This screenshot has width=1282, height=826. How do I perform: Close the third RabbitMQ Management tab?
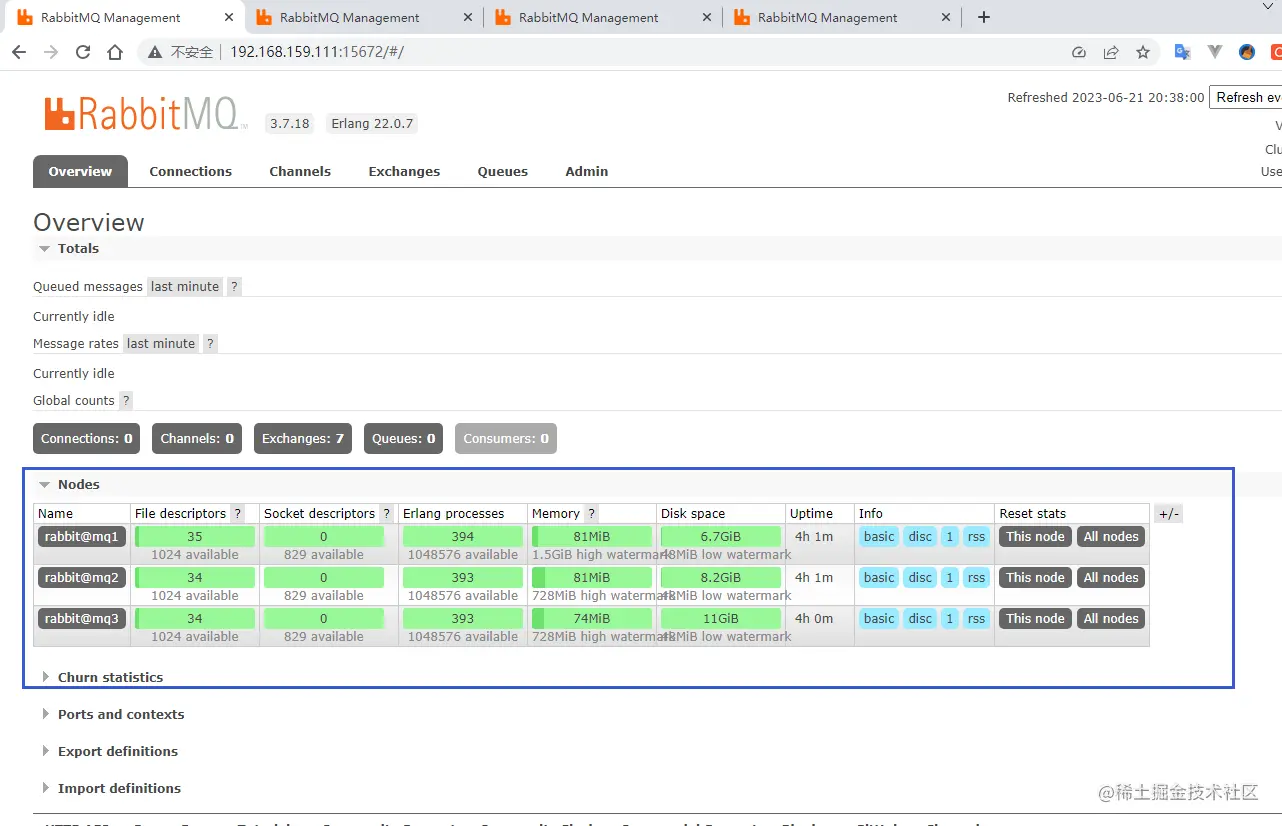click(707, 17)
